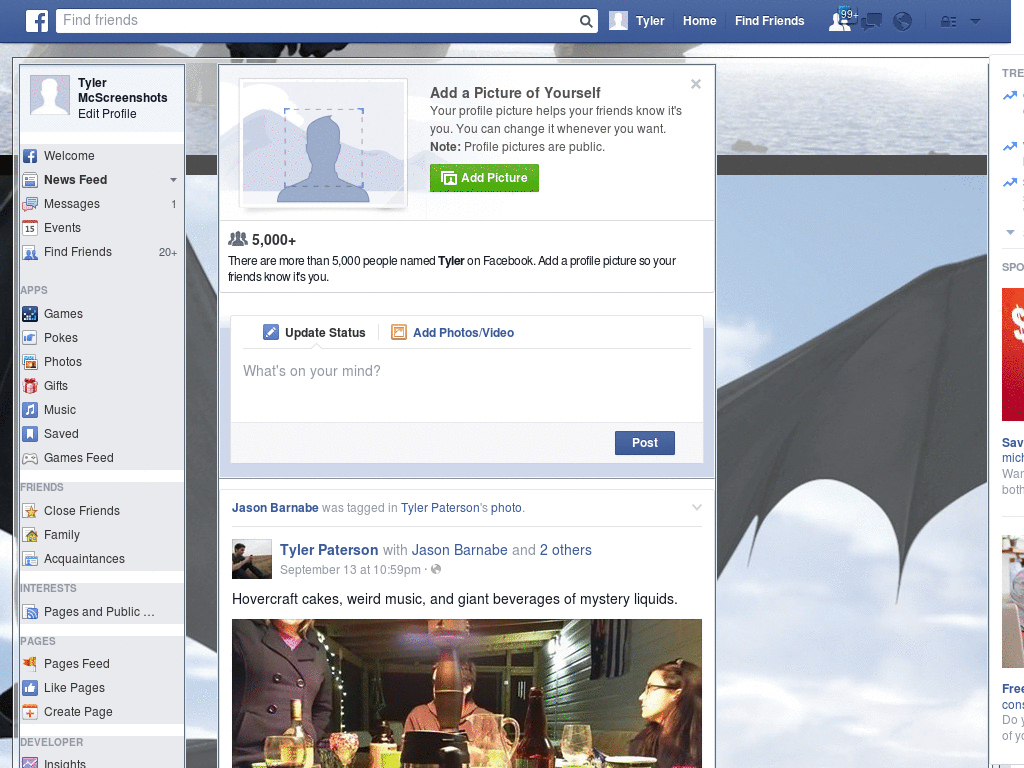Open privacy shortcuts lock icon
1024x768 pixels.
pos(948,22)
